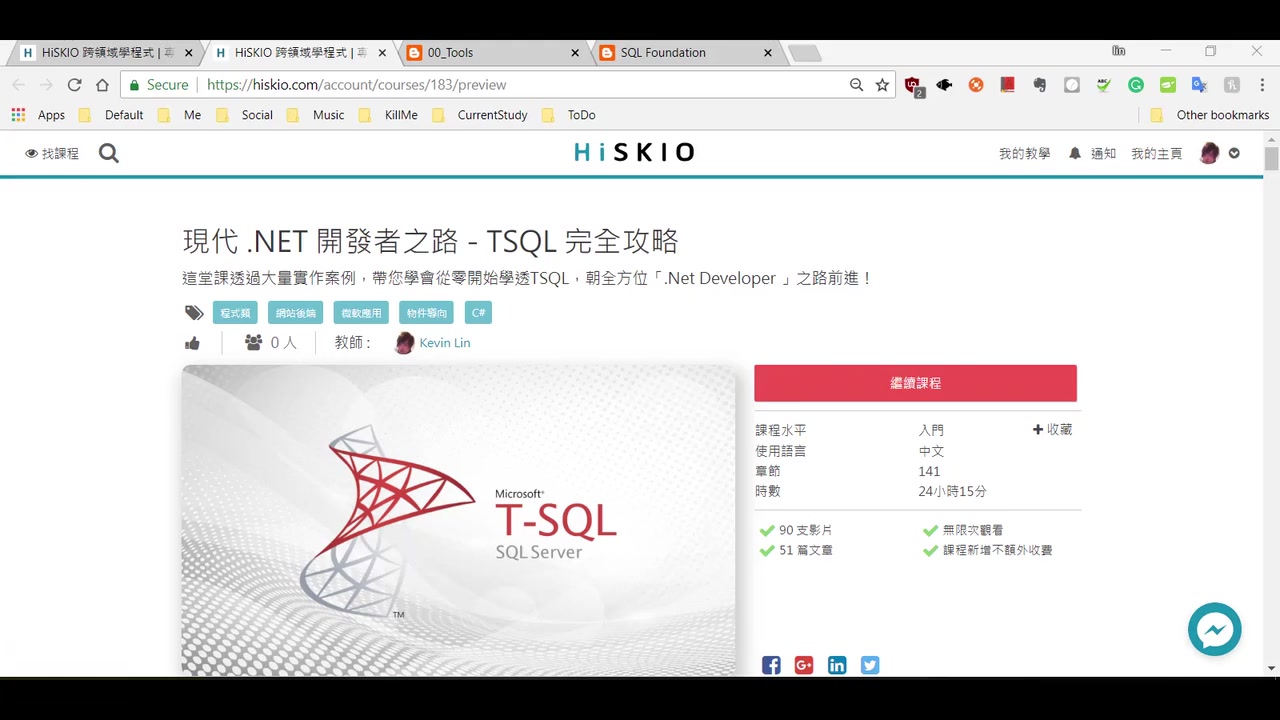
Task: Open instructor Kevin Lin's profile link
Action: coord(444,342)
